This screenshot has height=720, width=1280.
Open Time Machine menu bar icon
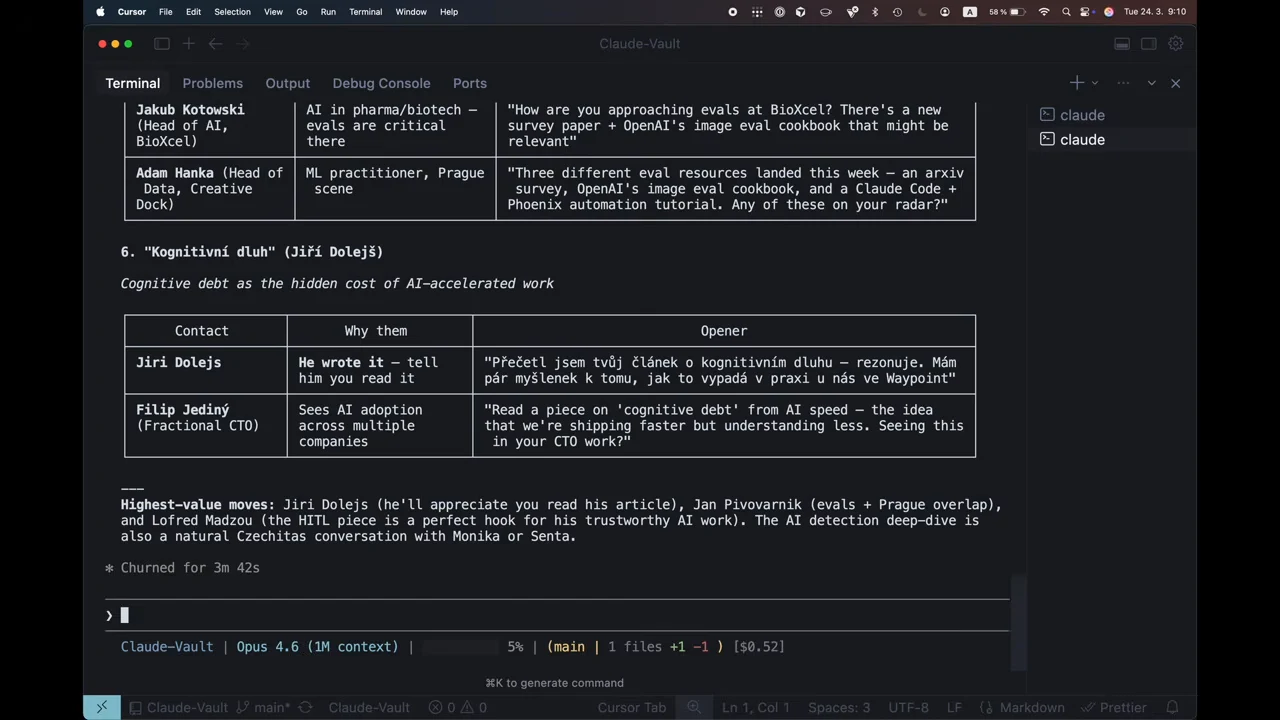897,12
